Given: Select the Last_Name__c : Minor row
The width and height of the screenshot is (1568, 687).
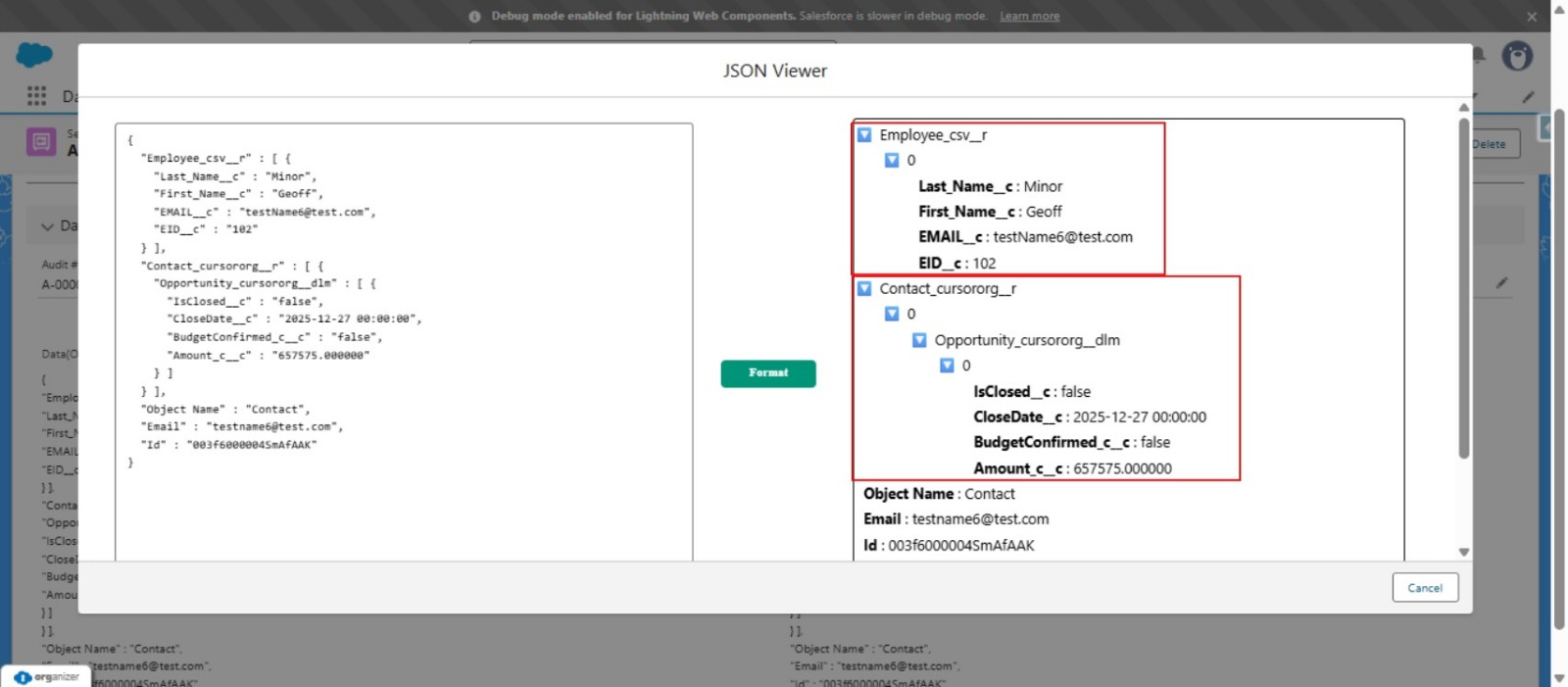Looking at the screenshot, I should (x=990, y=186).
